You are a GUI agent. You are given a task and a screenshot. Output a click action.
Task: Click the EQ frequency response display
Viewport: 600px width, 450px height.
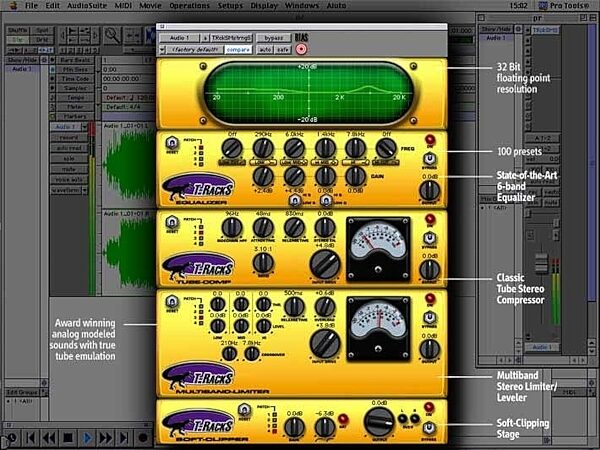point(308,93)
